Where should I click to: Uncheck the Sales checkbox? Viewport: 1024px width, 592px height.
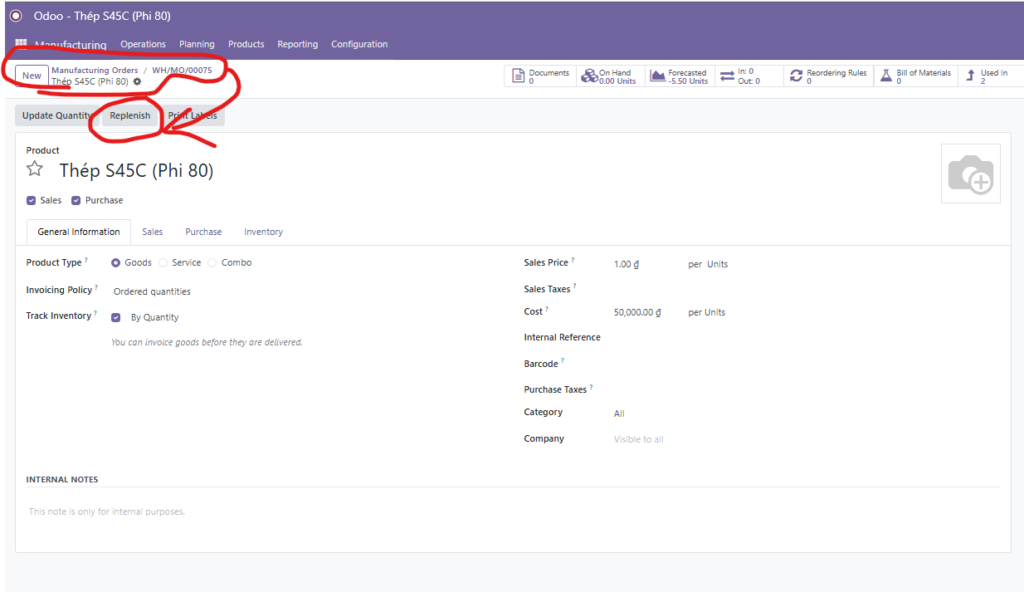click(31, 200)
